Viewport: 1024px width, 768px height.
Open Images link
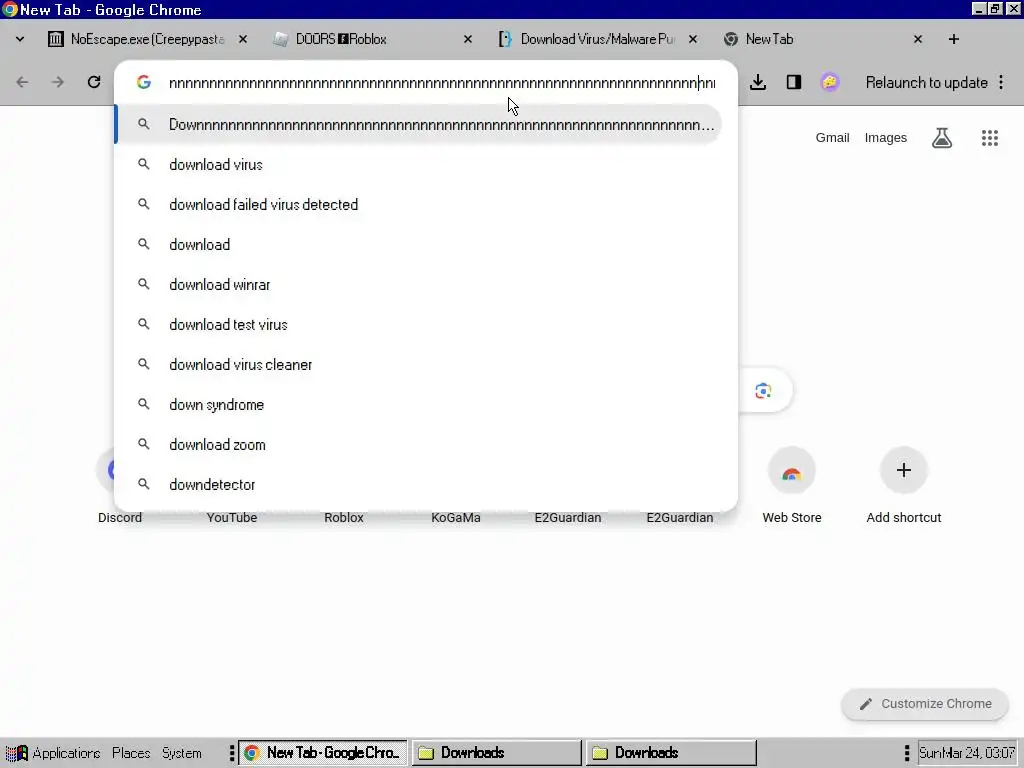pyautogui.click(x=886, y=138)
